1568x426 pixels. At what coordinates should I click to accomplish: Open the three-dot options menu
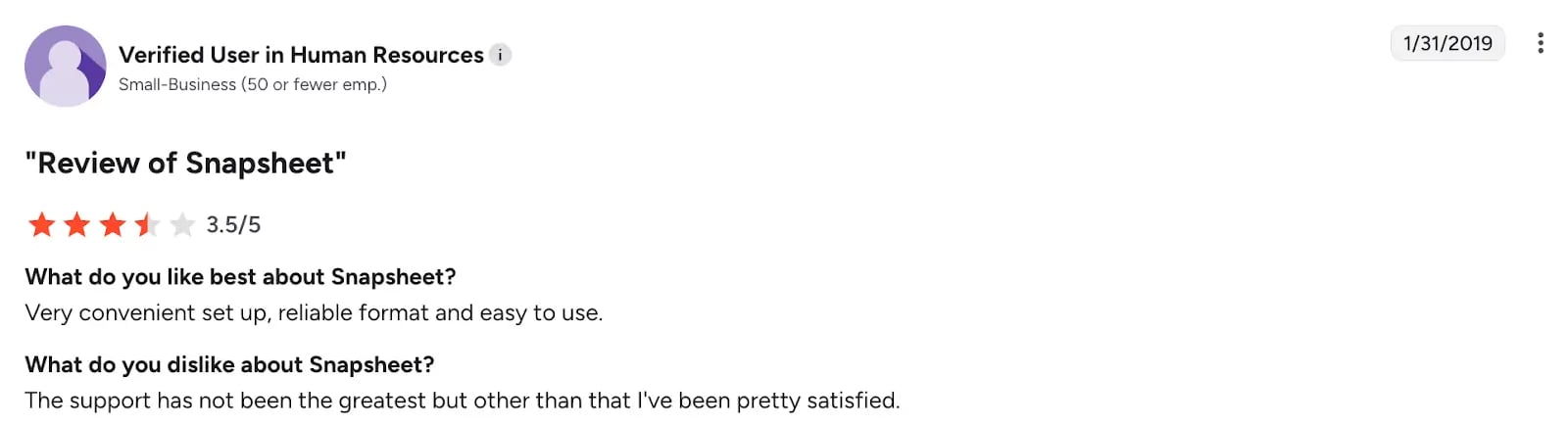(x=1541, y=43)
